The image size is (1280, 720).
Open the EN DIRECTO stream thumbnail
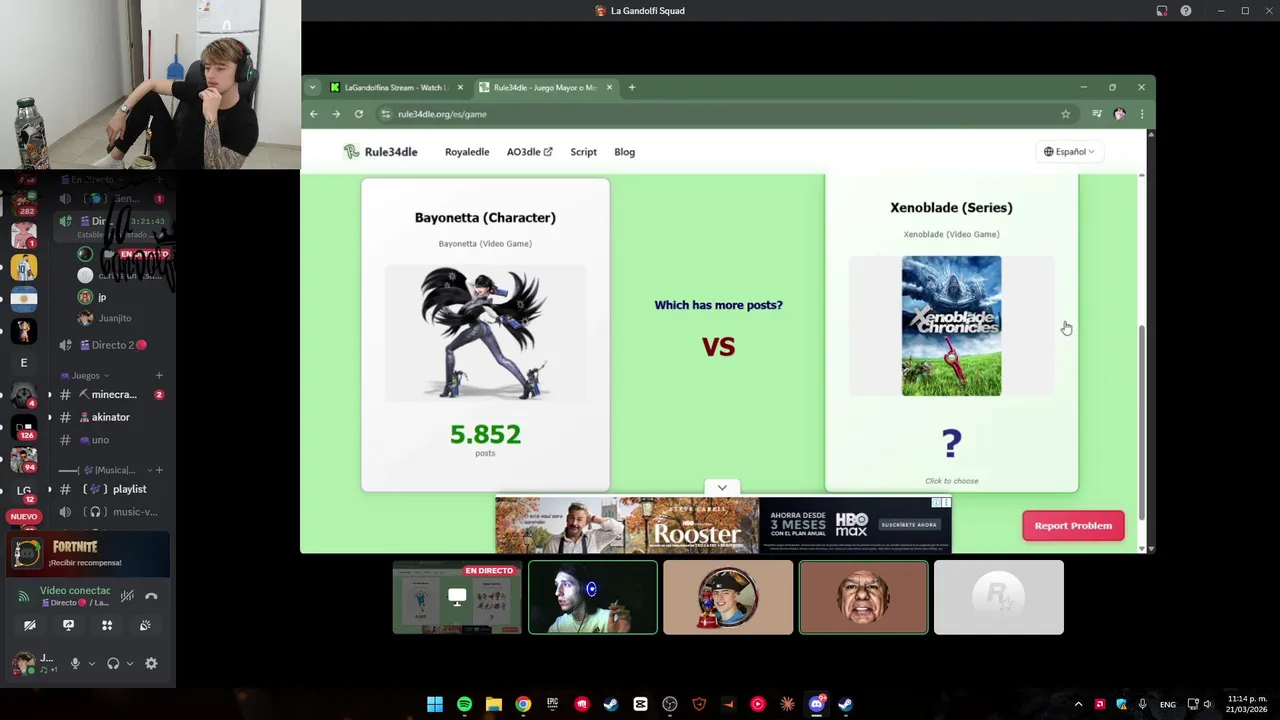457,598
